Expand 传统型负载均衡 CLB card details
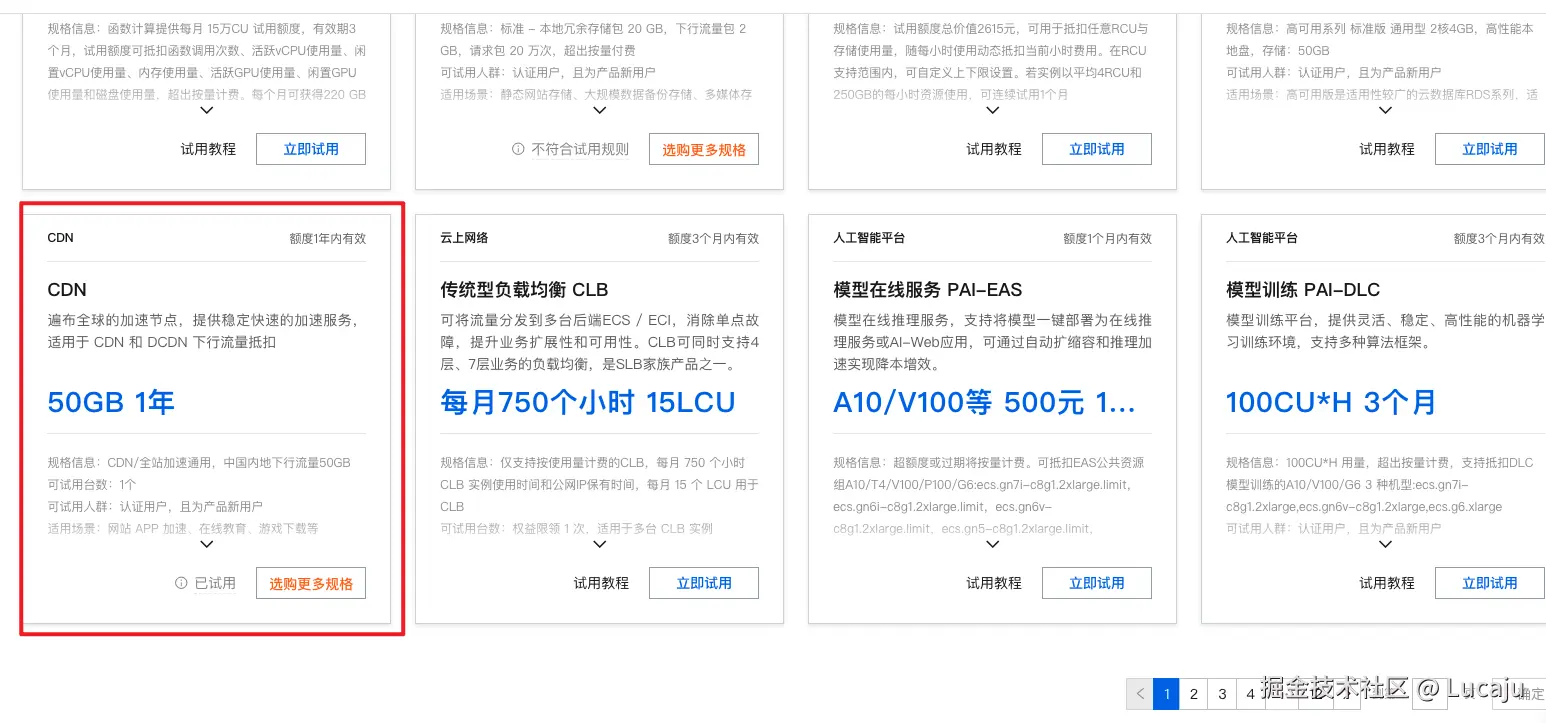1546x723 pixels. (x=600, y=545)
